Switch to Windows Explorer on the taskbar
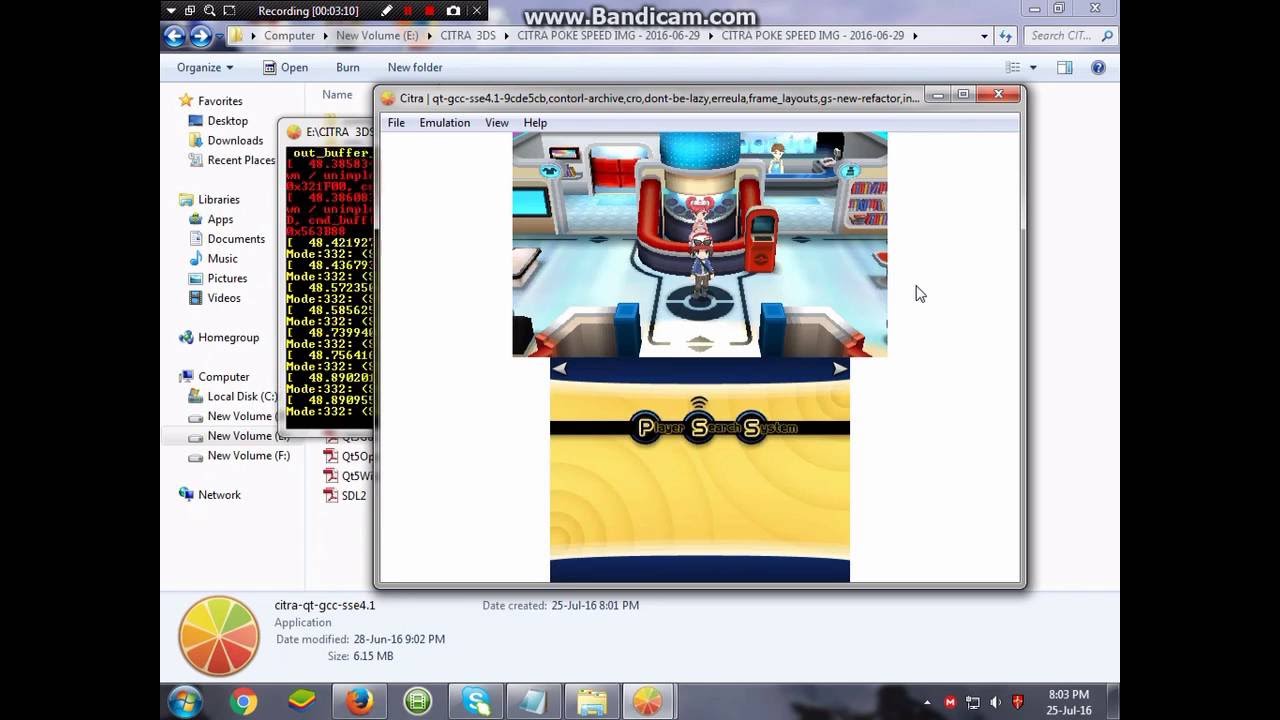 click(591, 702)
